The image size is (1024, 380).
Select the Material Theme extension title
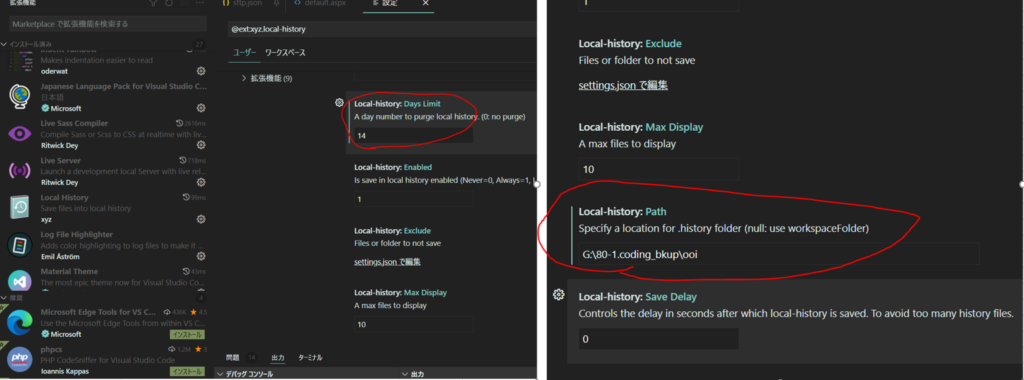pyautogui.click(x=69, y=271)
